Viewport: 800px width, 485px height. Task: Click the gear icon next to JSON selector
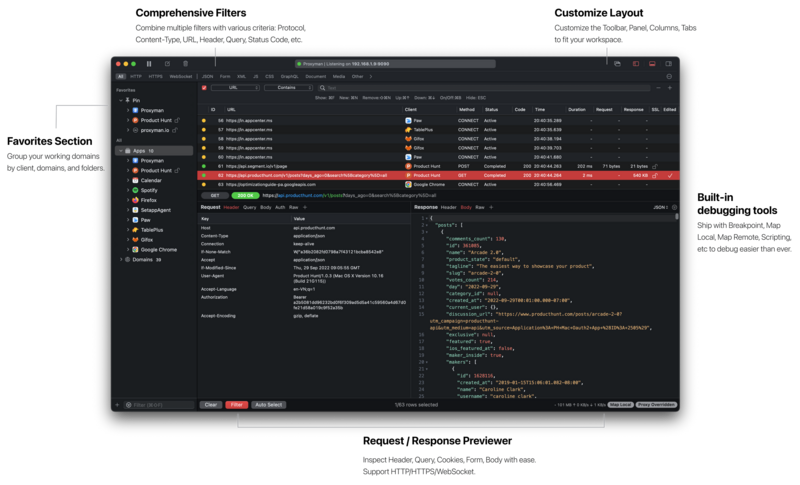pos(674,208)
